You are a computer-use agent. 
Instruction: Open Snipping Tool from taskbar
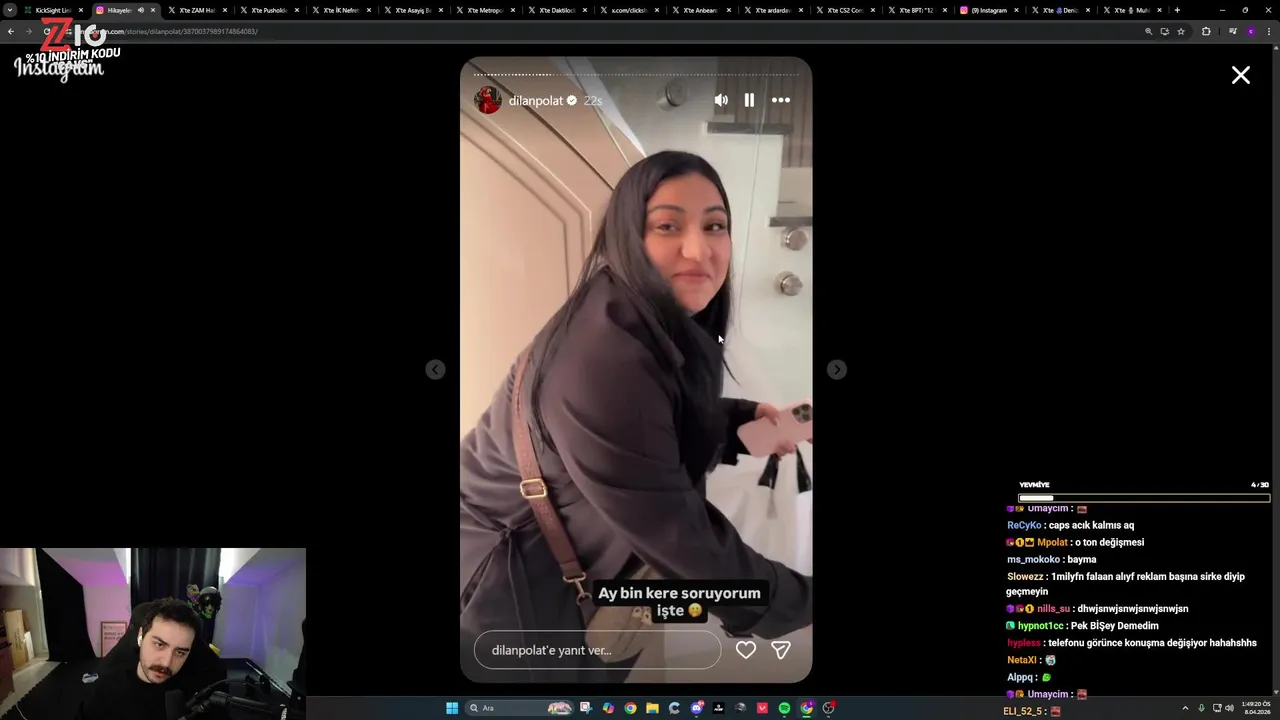pyautogui.click(x=586, y=708)
